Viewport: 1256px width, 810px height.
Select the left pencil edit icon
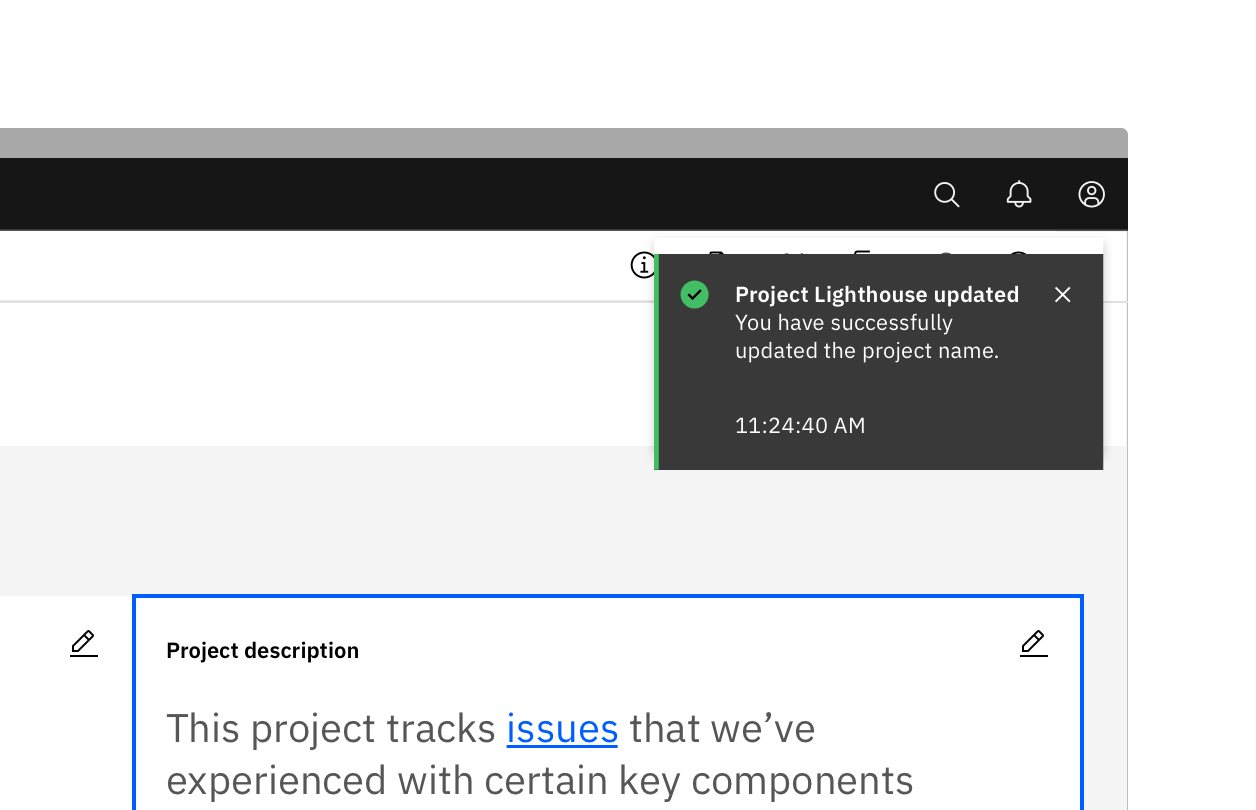(83, 643)
